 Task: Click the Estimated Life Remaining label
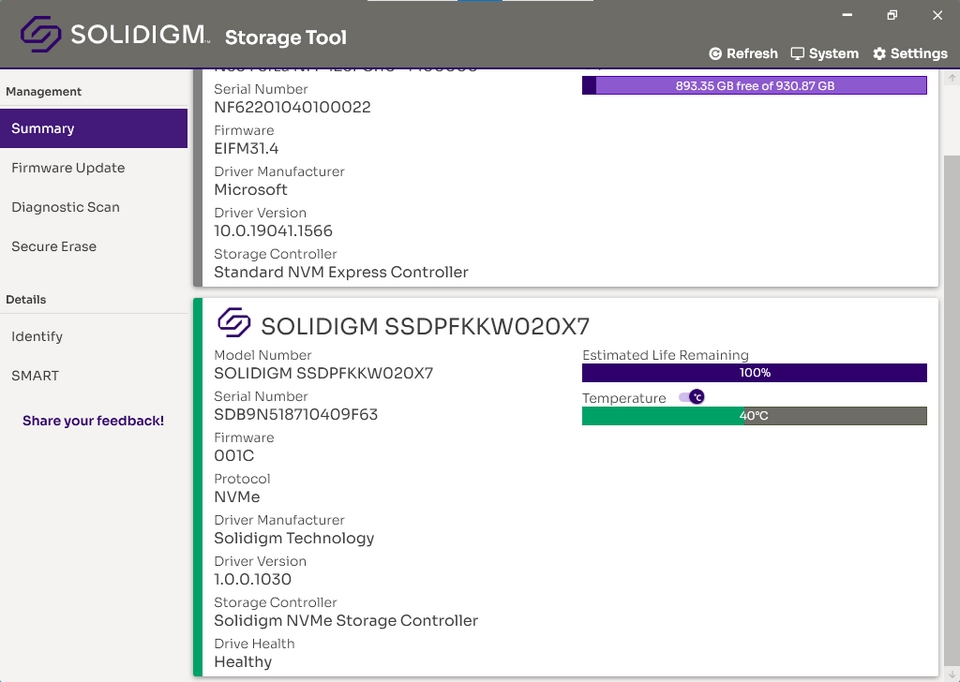pos(665,355)
